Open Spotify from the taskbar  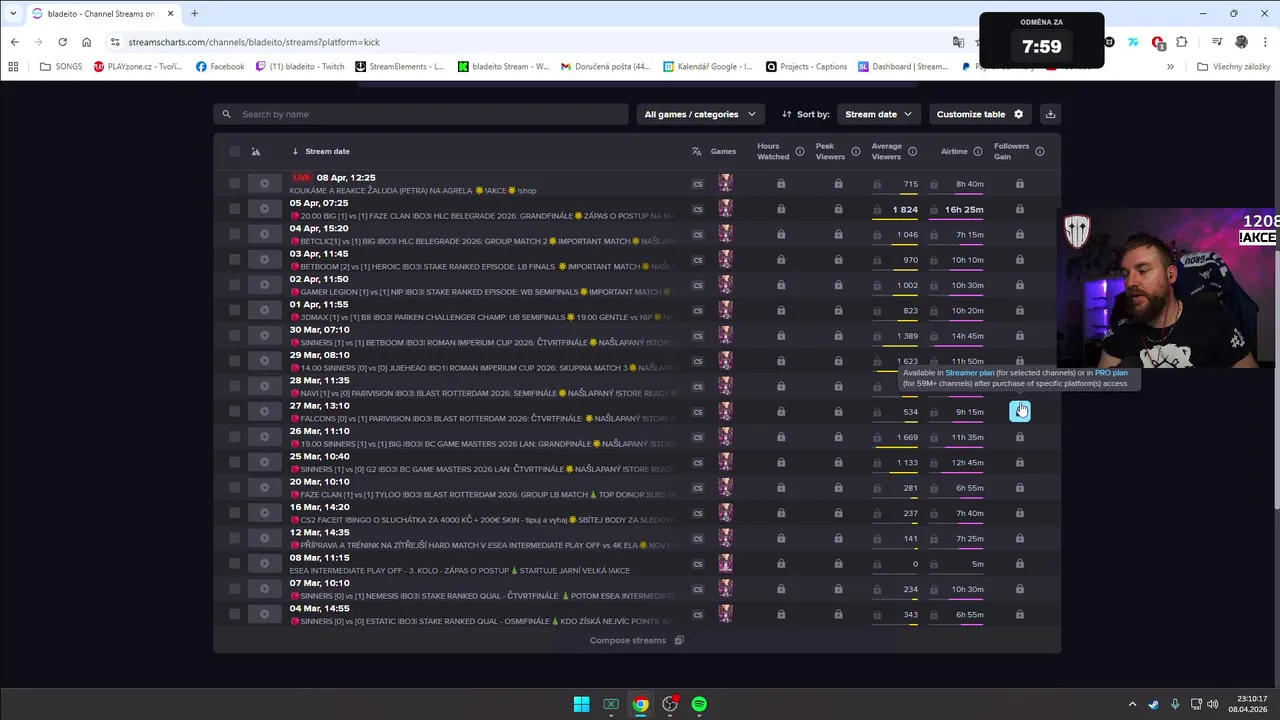click(699, 704)
